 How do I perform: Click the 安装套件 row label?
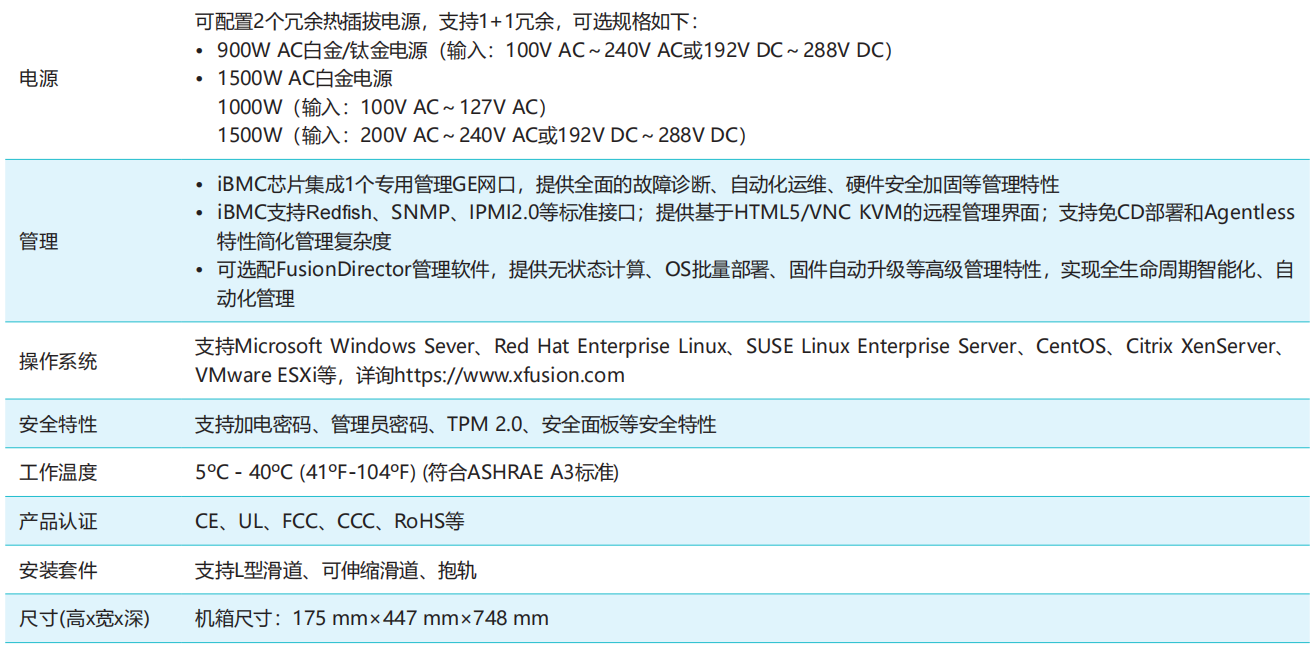tap(58, 571)
